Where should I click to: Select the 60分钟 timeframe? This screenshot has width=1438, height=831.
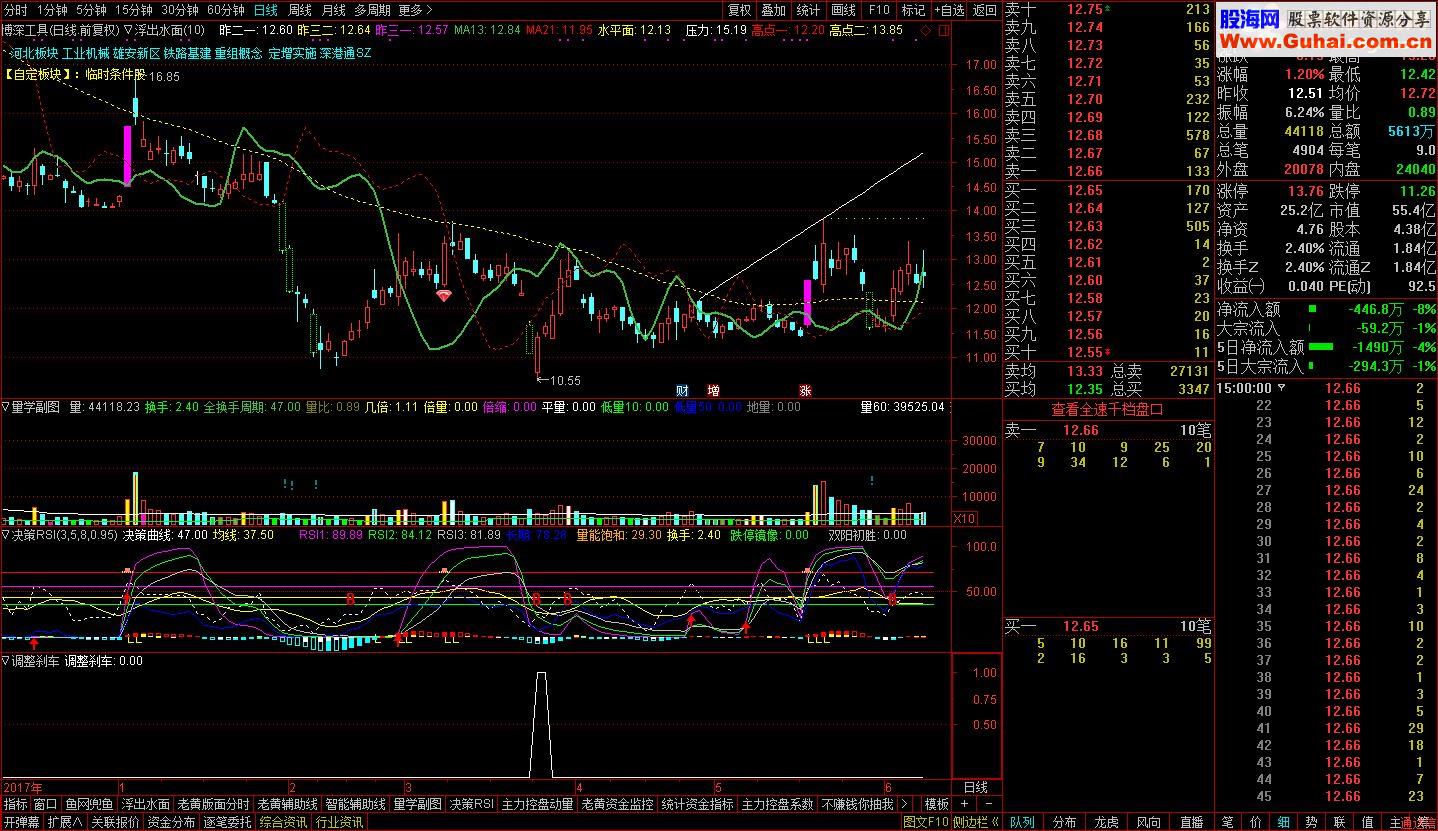[x=226, y=10]
